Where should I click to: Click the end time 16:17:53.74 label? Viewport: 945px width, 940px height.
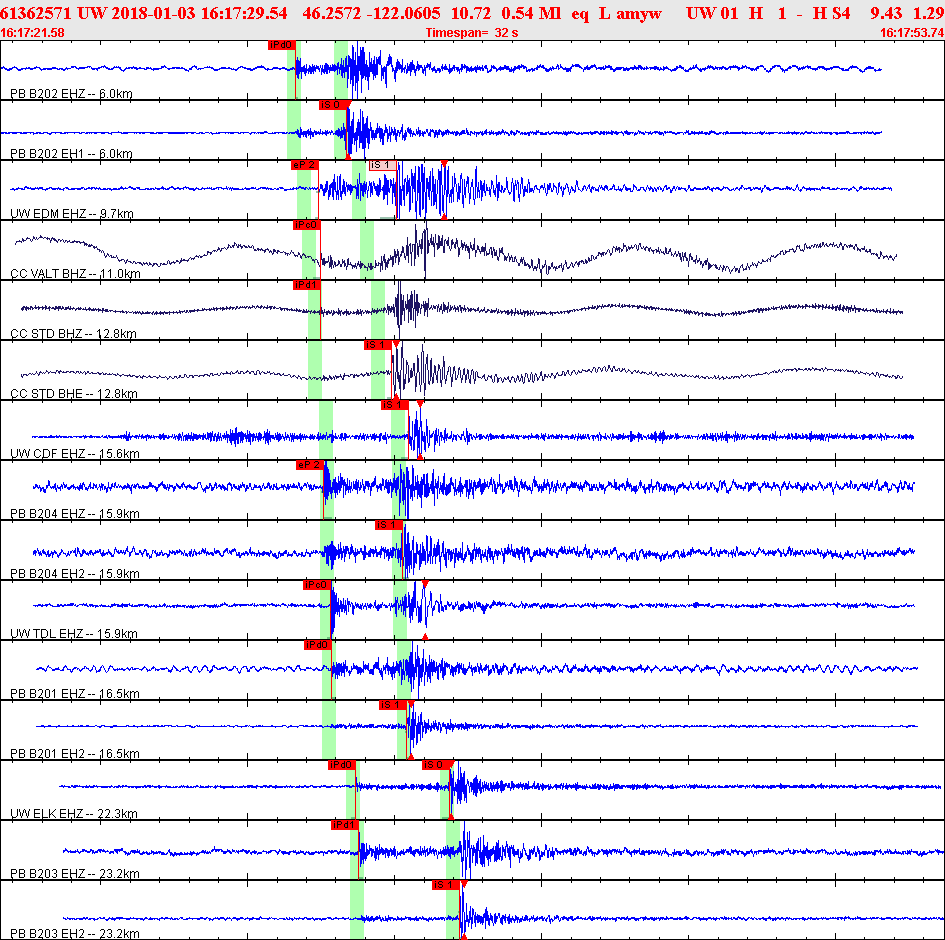point(912,33)
